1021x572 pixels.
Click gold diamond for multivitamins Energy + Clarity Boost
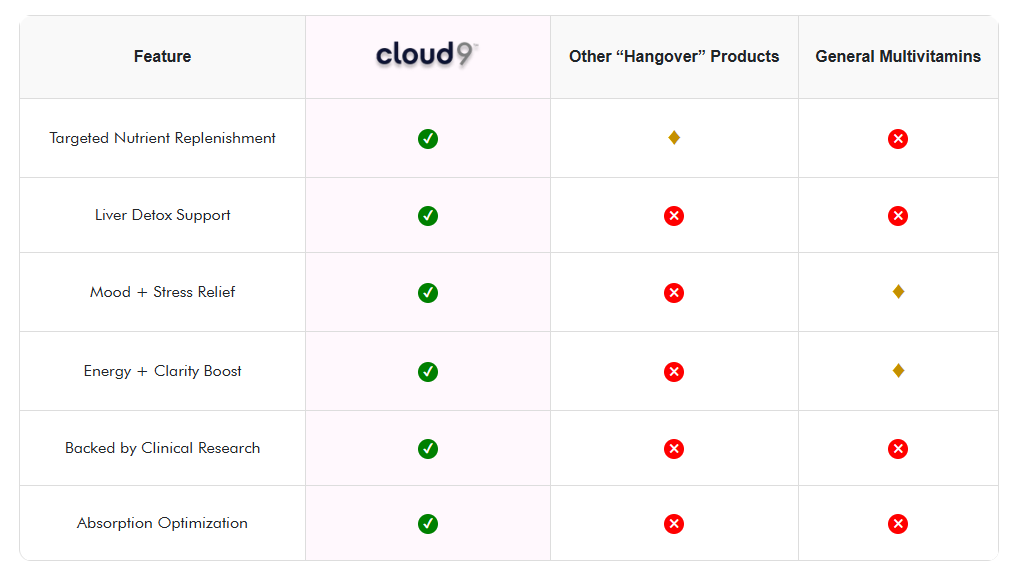coord(898,371)
